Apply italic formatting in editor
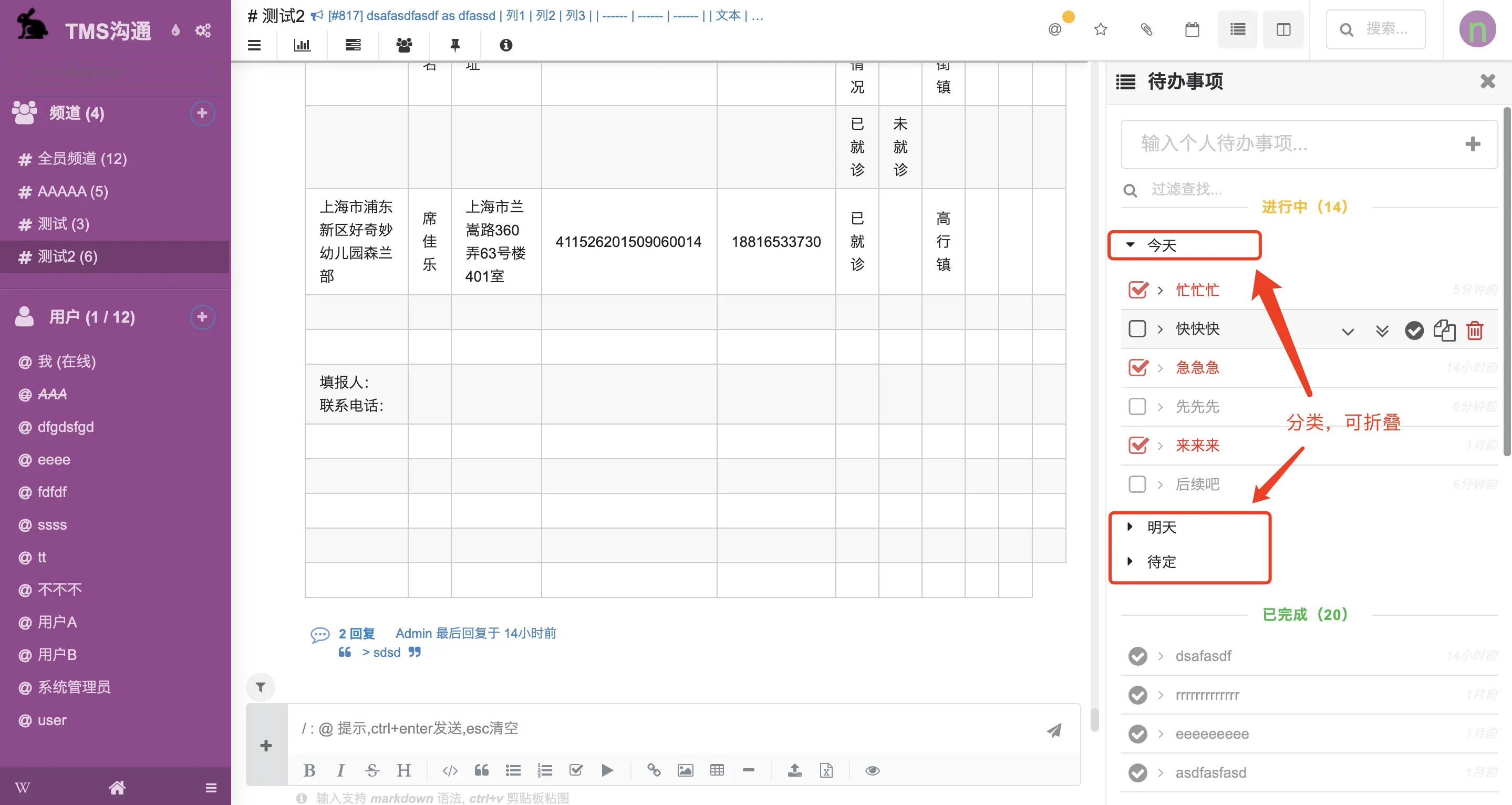 pos(340,770)
